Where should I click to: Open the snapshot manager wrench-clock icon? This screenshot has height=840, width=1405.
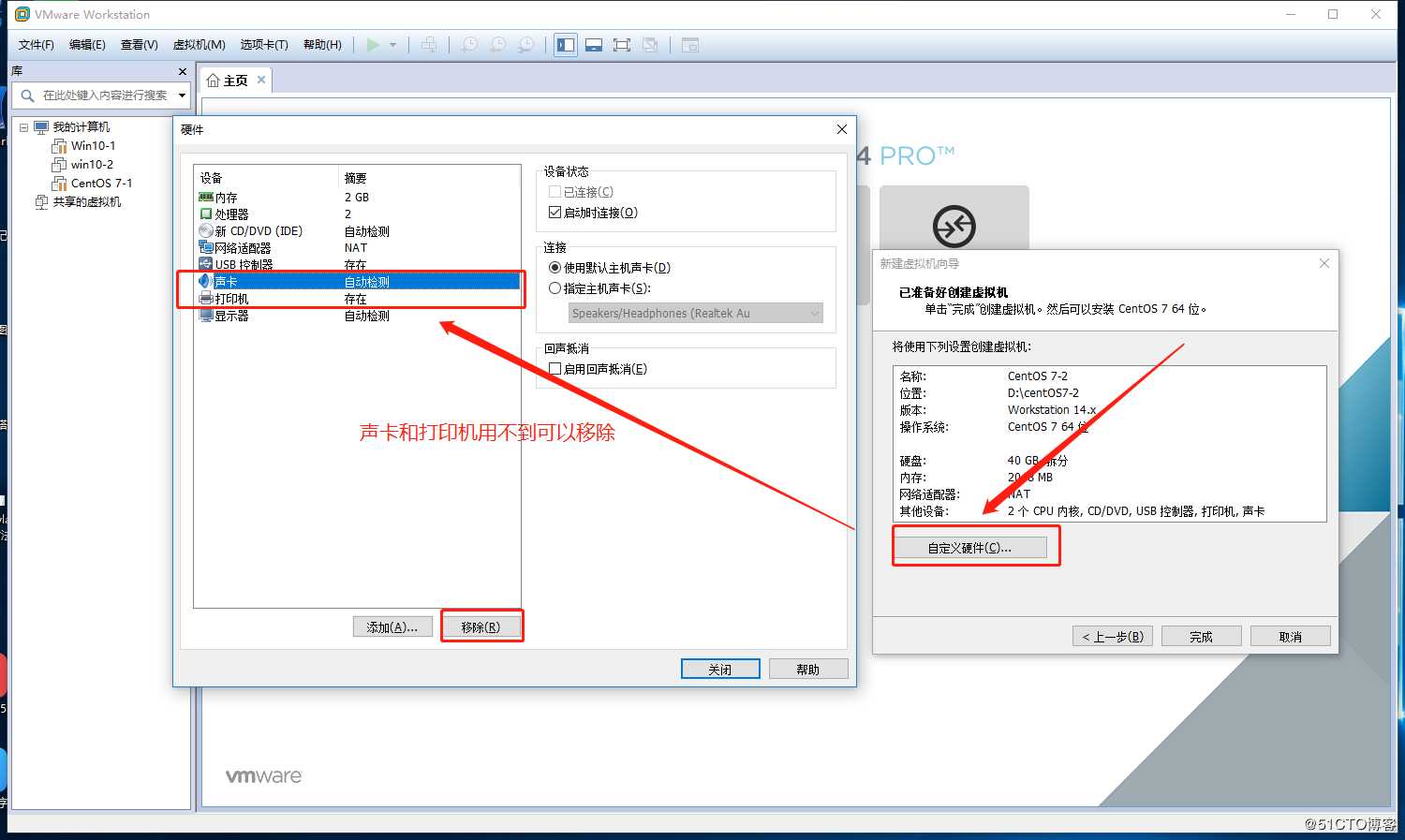pyautogui.click(x=526, y=45)
